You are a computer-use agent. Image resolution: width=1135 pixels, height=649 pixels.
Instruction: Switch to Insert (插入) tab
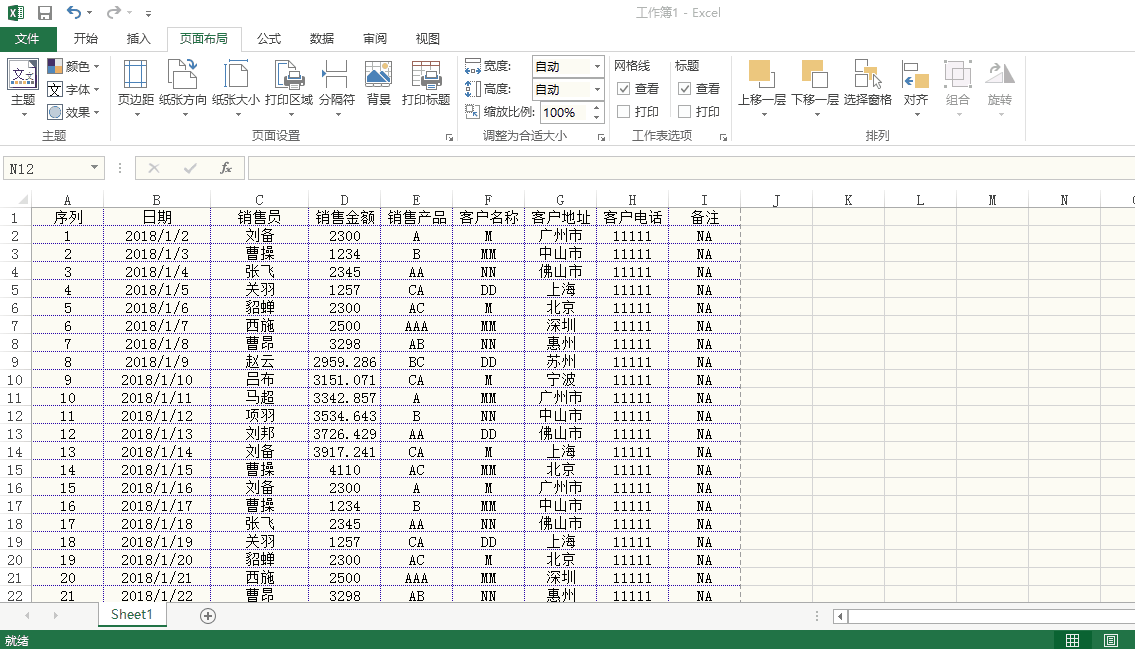click(x=138, y=38)
